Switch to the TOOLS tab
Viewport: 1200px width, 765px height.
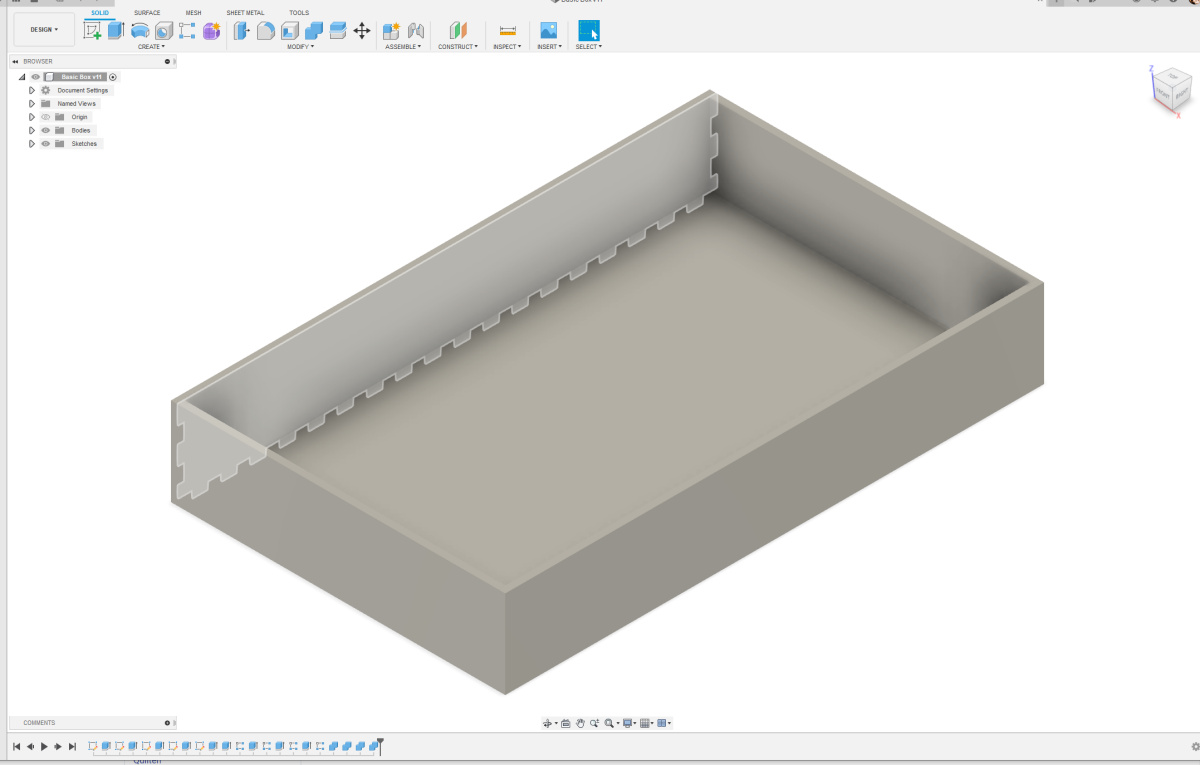pos(299,13)
